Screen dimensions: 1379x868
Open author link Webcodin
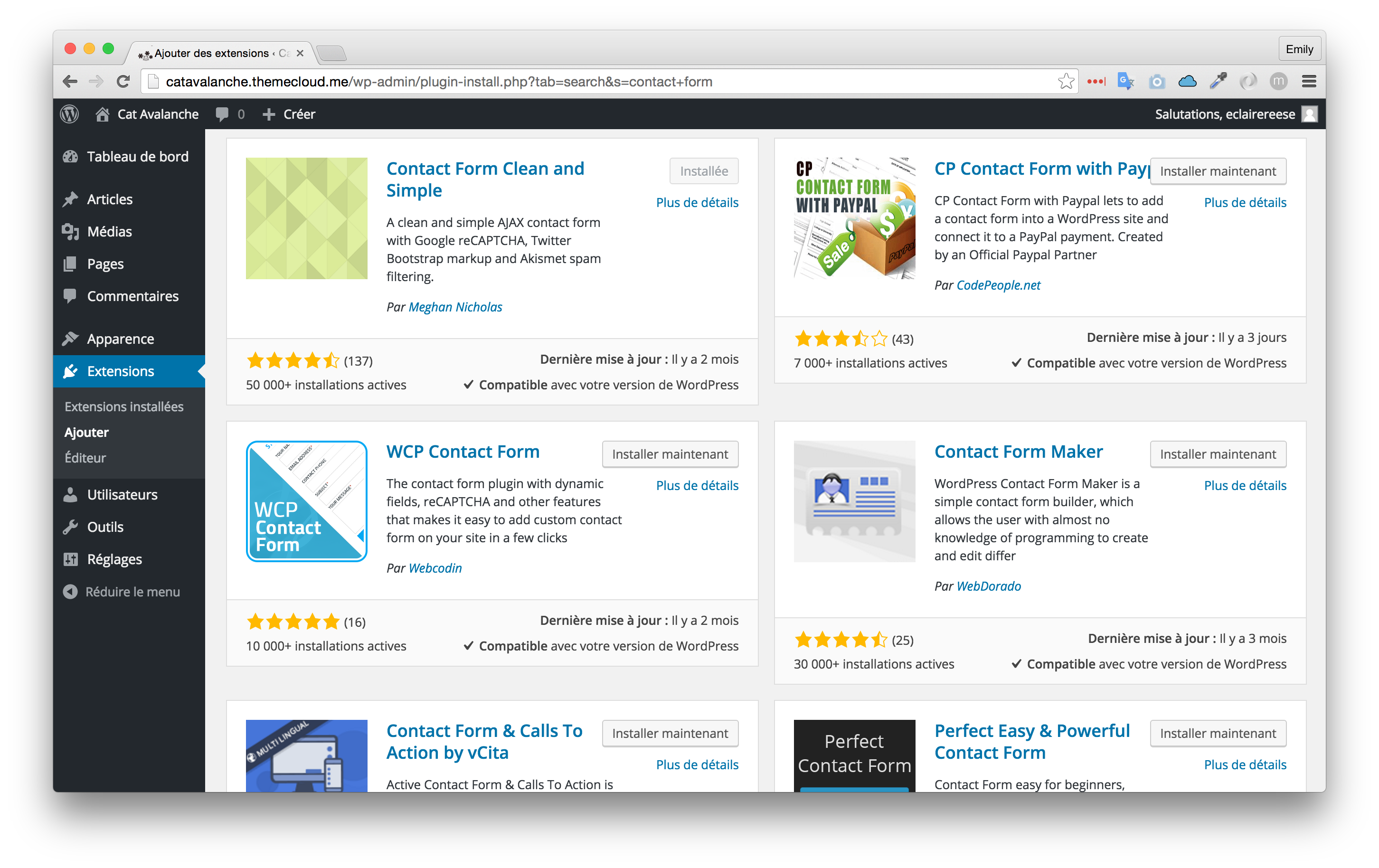(x=435, y=568)
